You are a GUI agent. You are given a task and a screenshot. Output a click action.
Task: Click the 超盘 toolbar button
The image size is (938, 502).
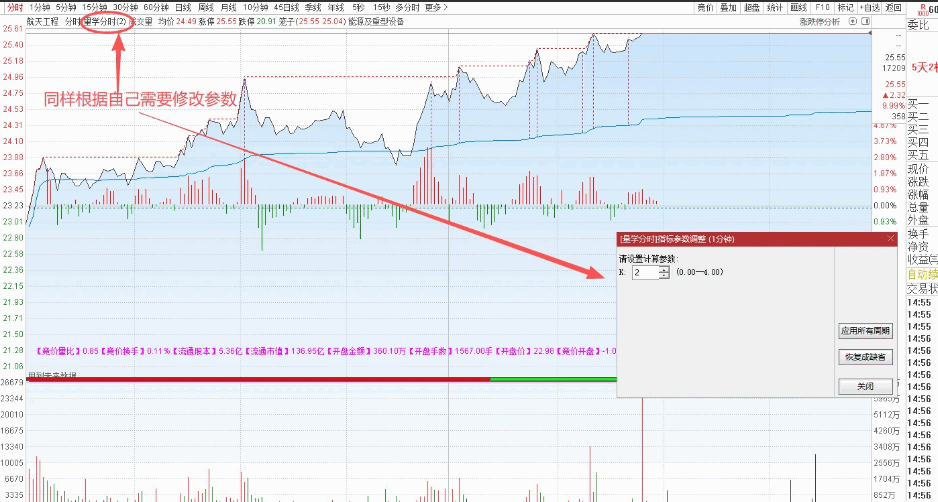click(x=752, y=7)
